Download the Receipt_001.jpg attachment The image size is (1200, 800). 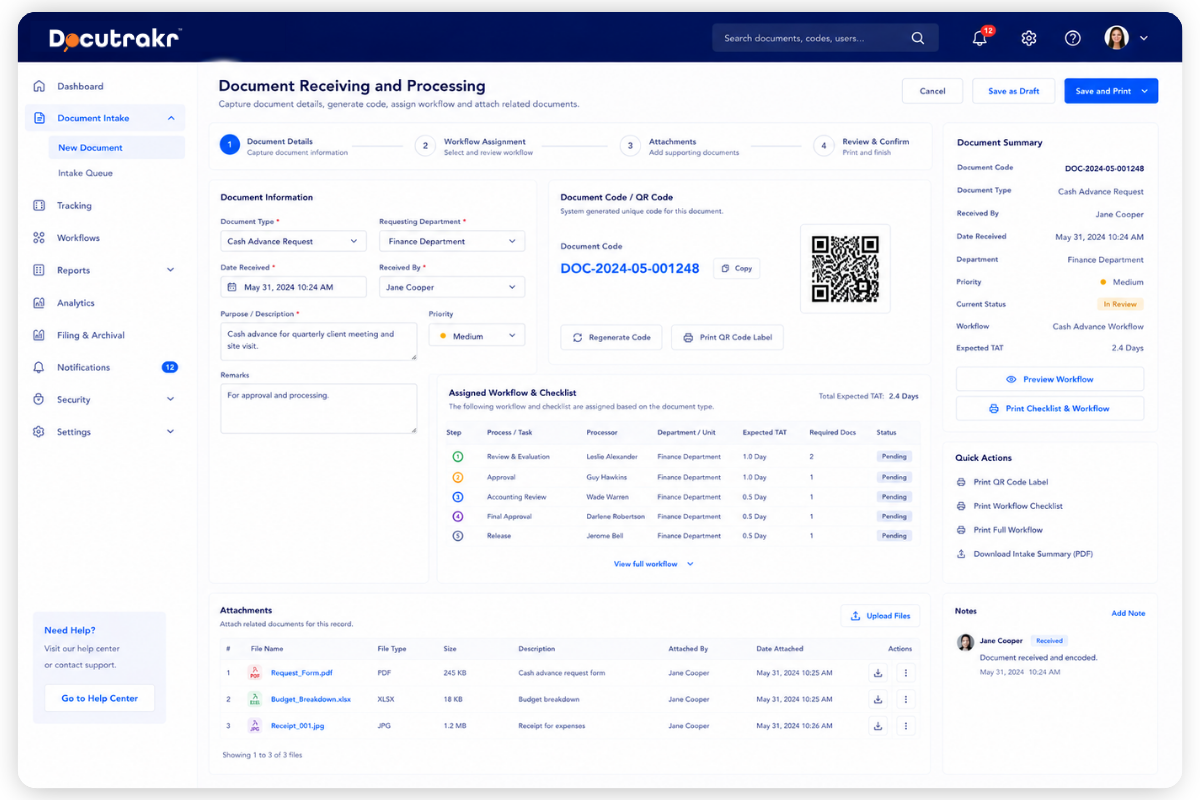[878, 726]
